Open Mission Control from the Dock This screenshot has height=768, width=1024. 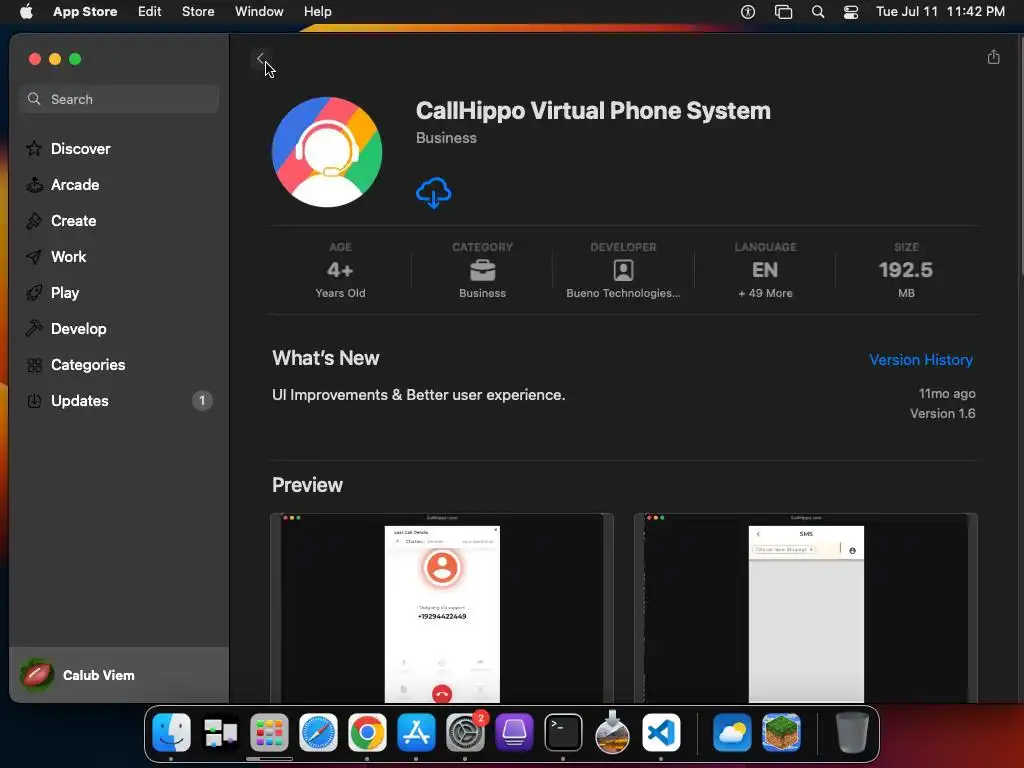click(x=220, y=733)
